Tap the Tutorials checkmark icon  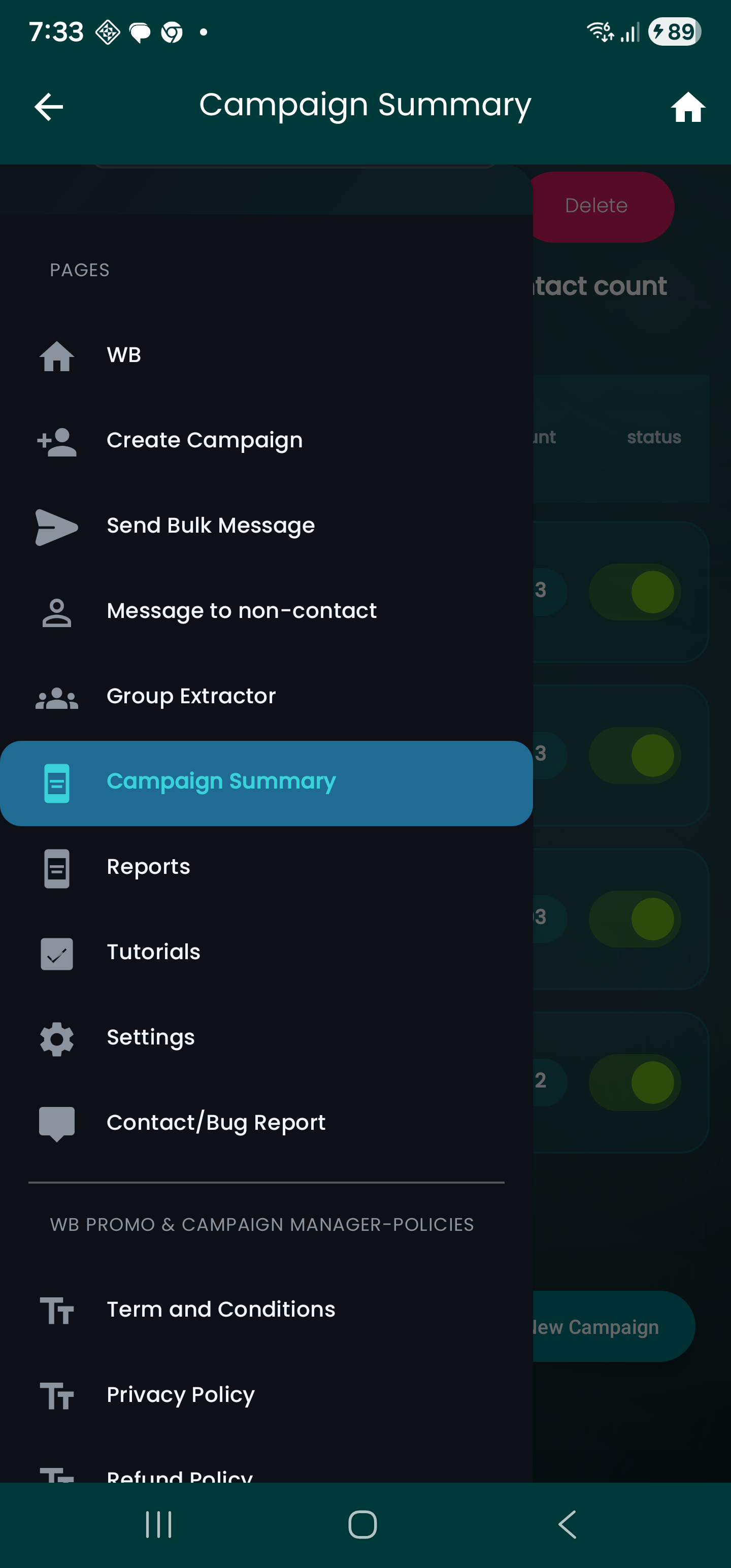click(57, 953)
